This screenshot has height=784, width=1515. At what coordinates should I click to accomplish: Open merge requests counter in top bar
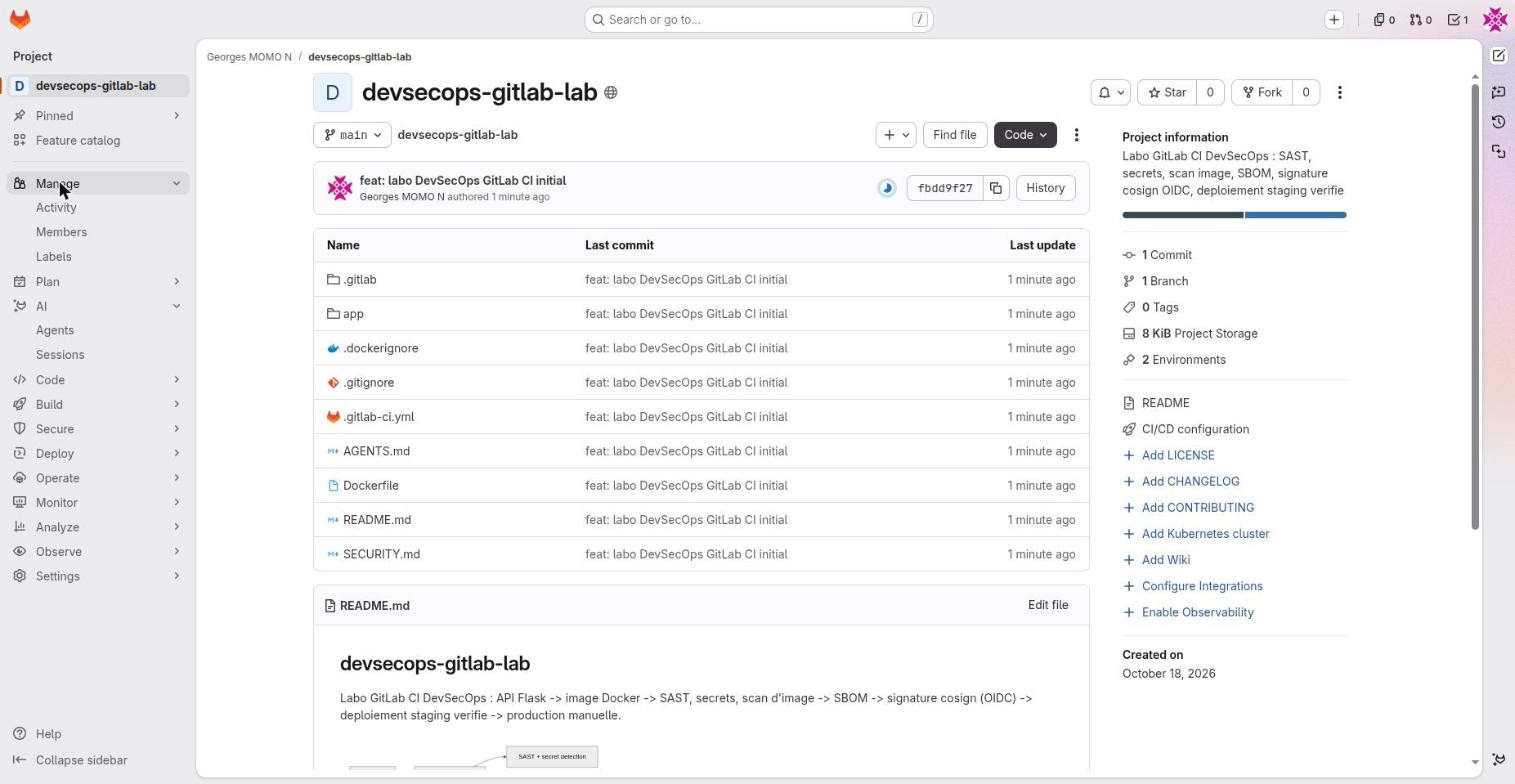1421,20
